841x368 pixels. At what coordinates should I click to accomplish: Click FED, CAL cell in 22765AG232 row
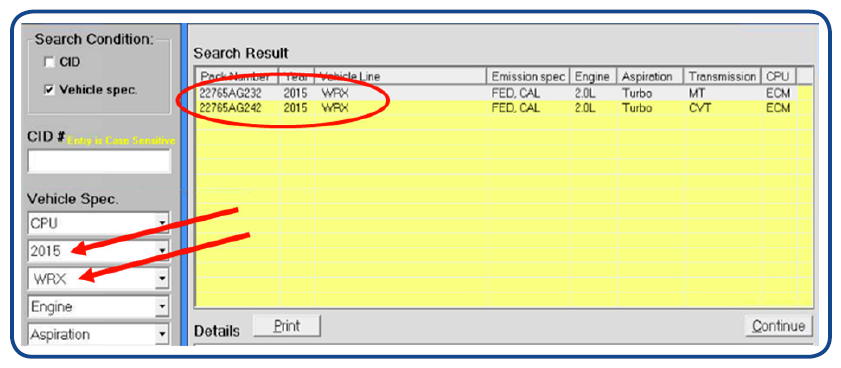pyautogui.click(x=528, y=93)
